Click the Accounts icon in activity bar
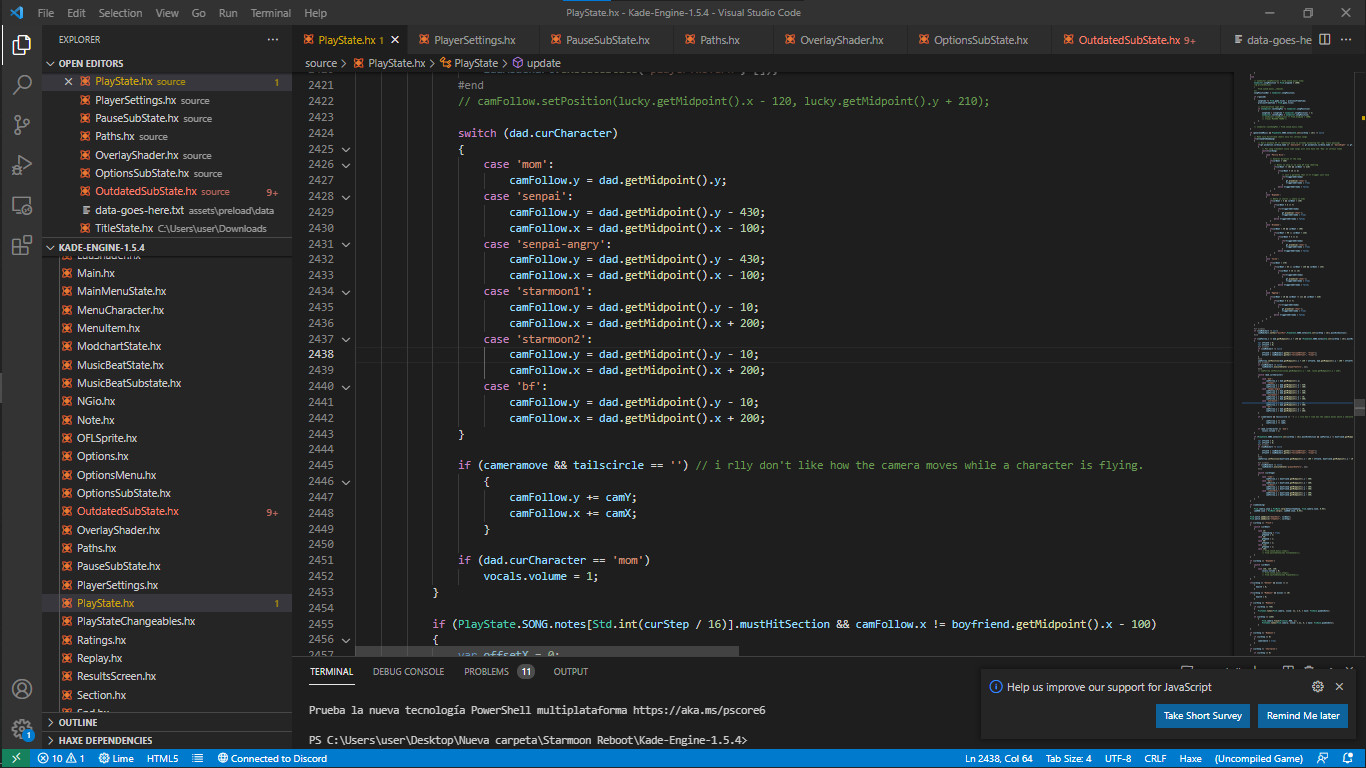1366x768 pixels. click(21, 690)
